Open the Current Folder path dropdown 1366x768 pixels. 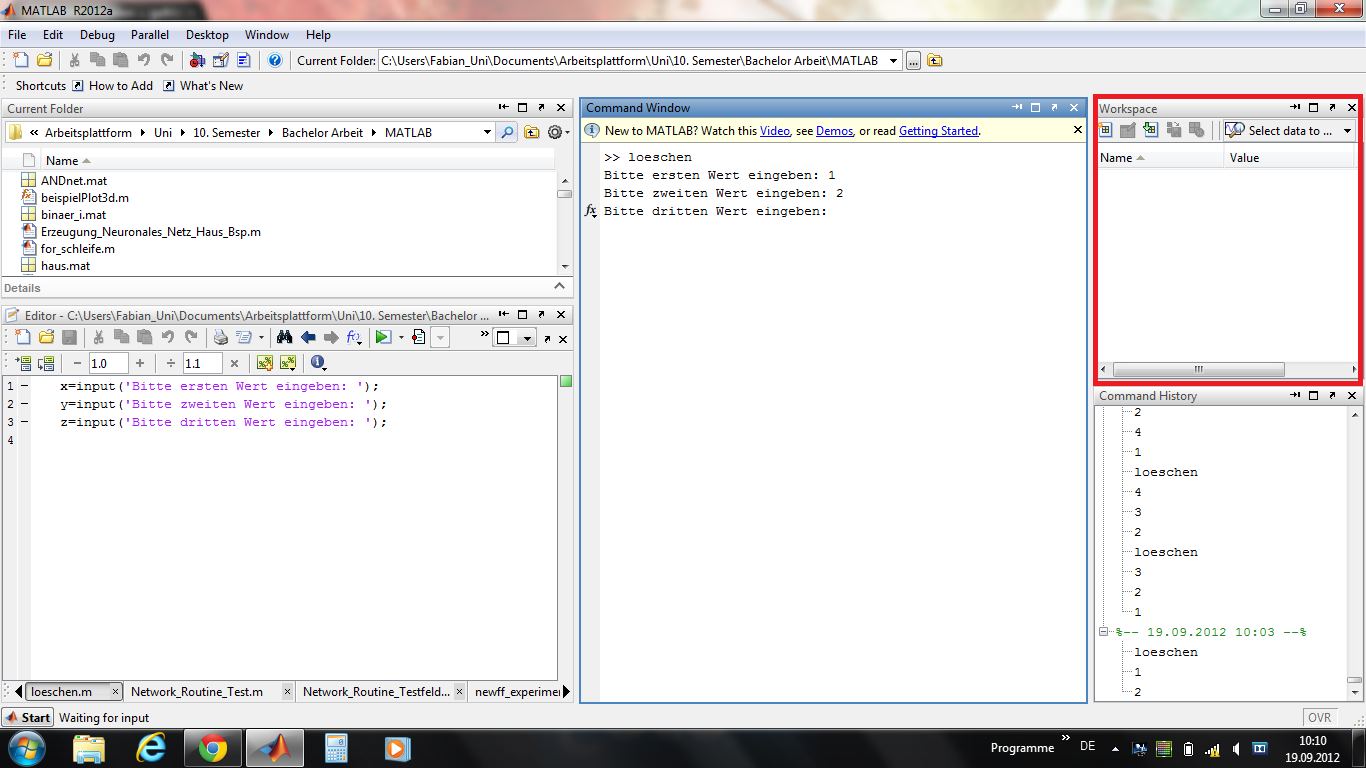tap(894, 61)
